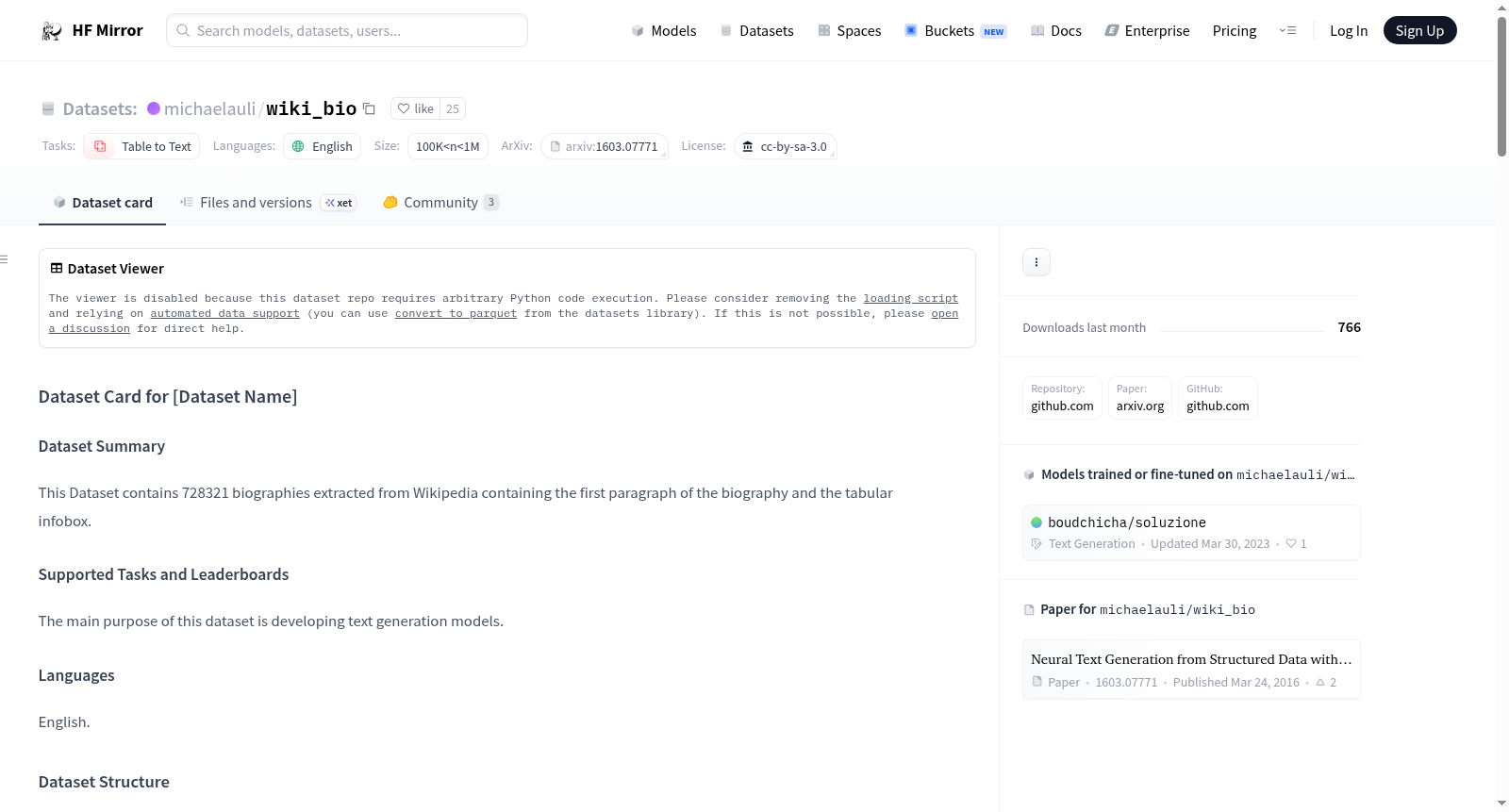Focus the search models, datasets, users field
This screenshot has height=812, width=1509.
pyautogui.click(x=347, y=30)
